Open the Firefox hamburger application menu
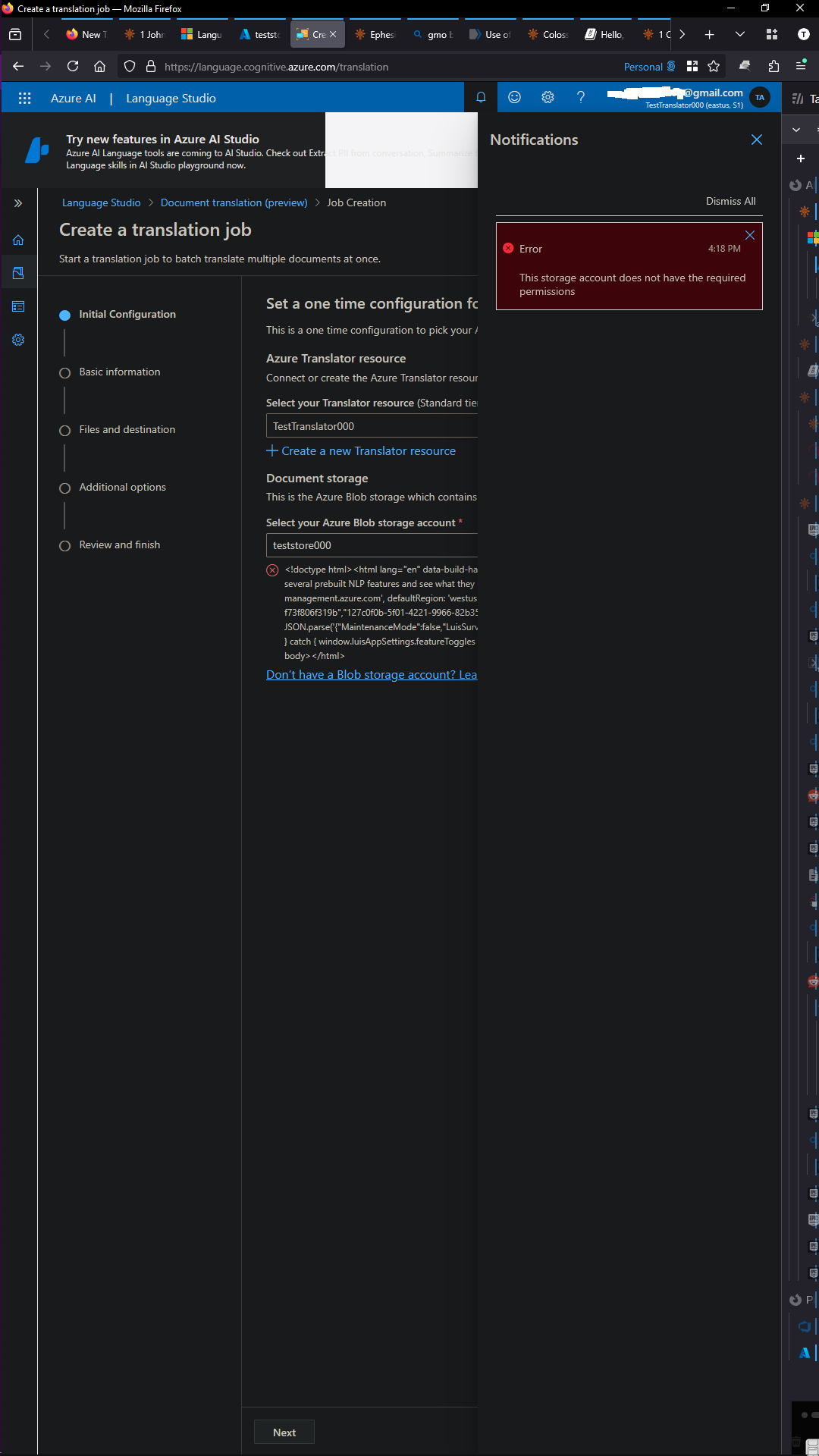This screenshot has width=819, height=1456. (x=801, y=66)
